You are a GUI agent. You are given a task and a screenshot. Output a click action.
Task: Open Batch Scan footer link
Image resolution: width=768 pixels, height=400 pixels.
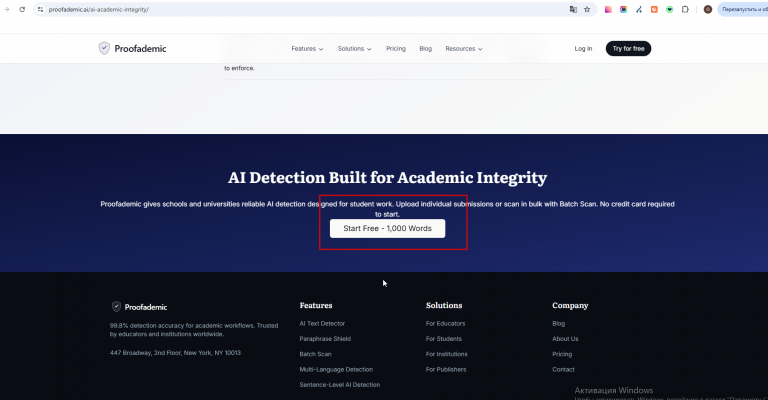tap(315, 354)
